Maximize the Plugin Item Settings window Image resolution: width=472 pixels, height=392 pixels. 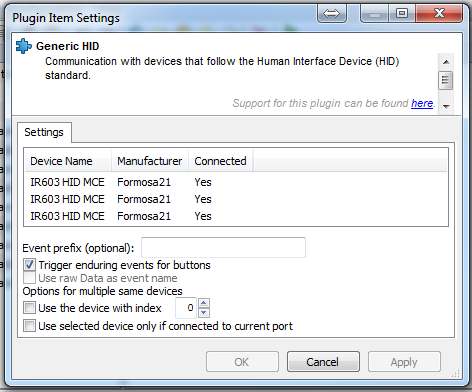point(402,13)
